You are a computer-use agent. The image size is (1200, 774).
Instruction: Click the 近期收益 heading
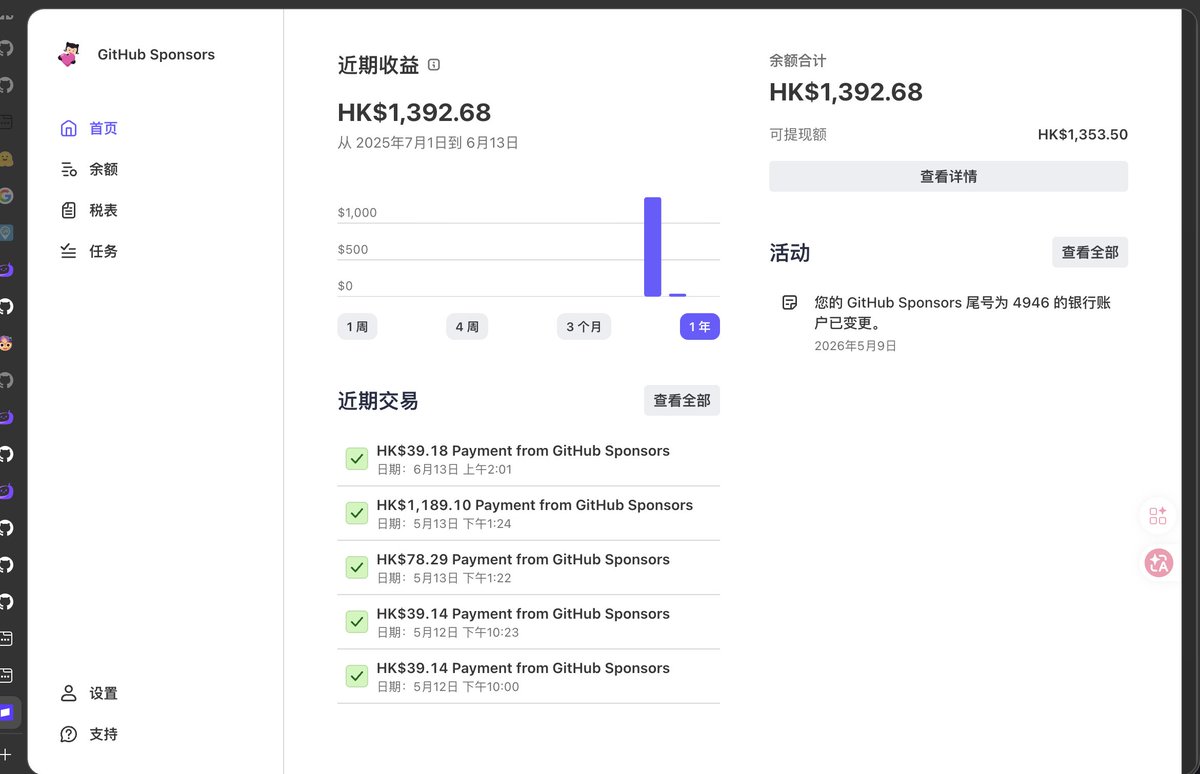[x=378, y=65]
